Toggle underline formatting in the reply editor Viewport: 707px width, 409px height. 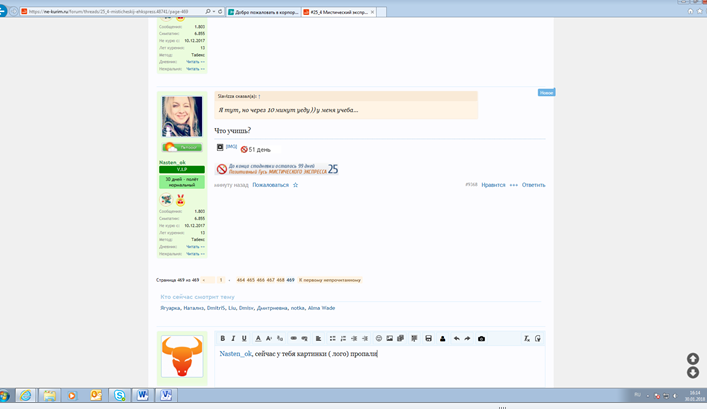[244, 338]
